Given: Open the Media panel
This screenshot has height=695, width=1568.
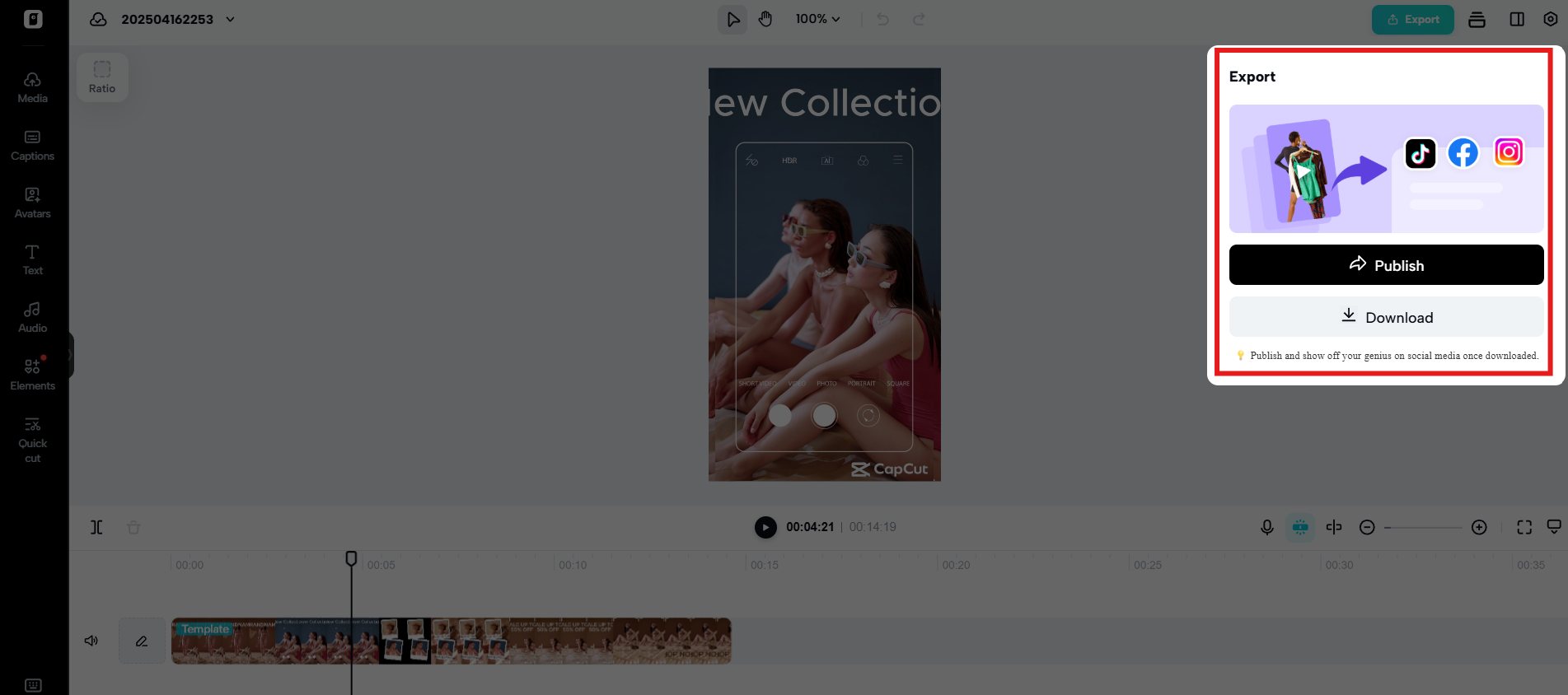Looking at the screenshot, I should pos(33,87).
